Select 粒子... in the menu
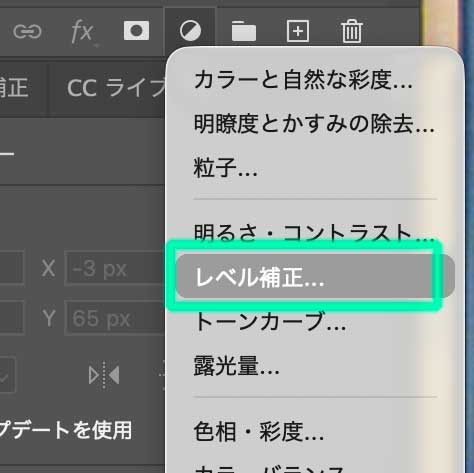474x473 pixels. [x=315, y=167]
